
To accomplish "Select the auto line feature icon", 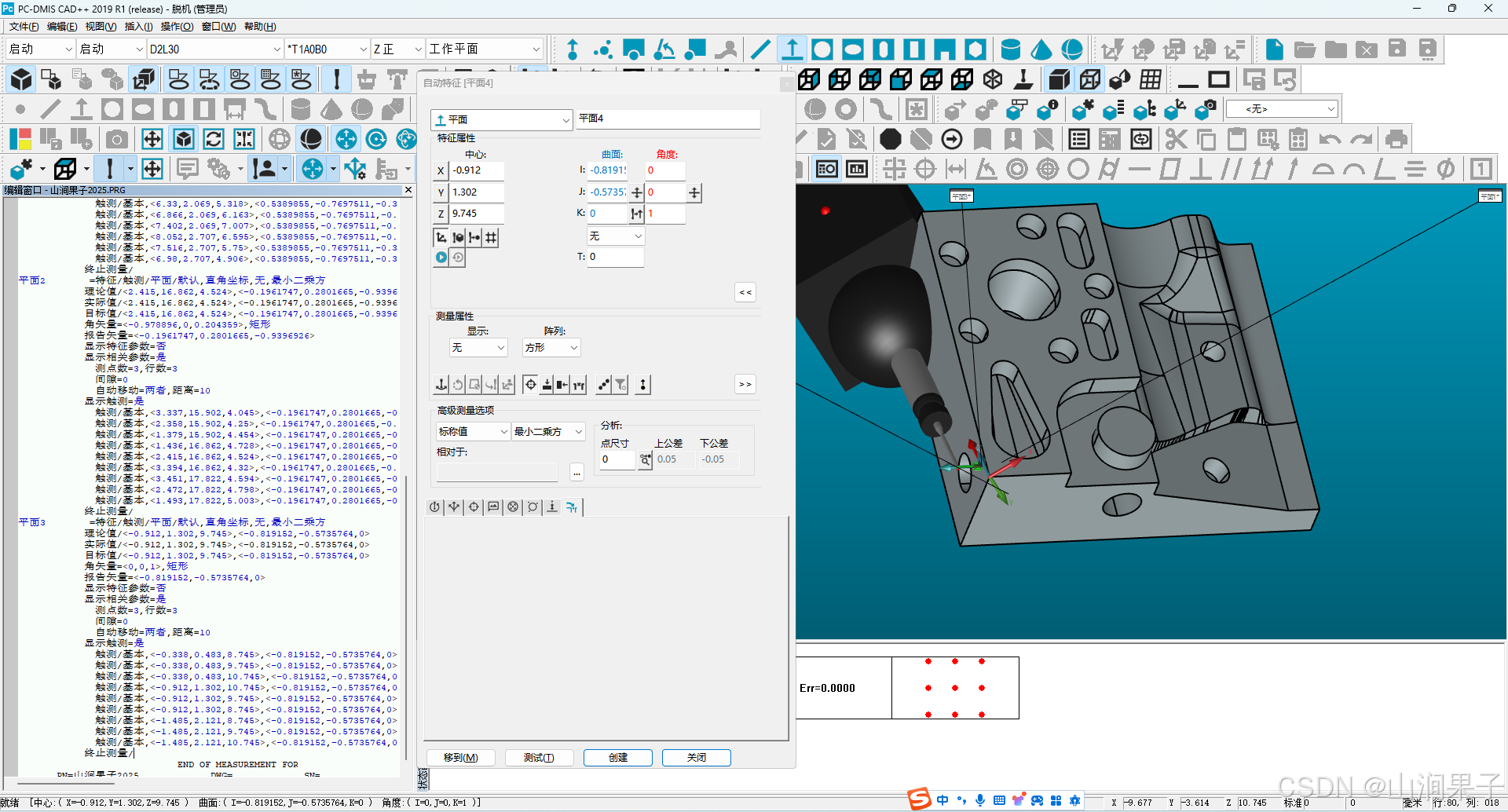I will click(760, 49).
